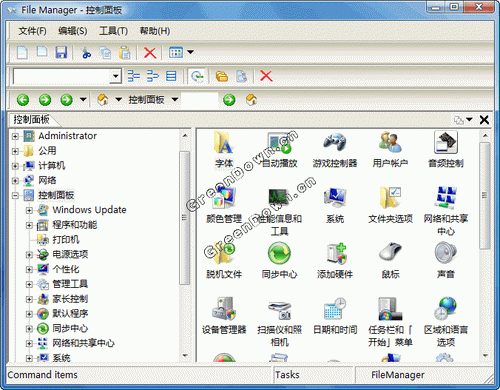Click the red X icon in second toolbar

click(x=266, y=76)
